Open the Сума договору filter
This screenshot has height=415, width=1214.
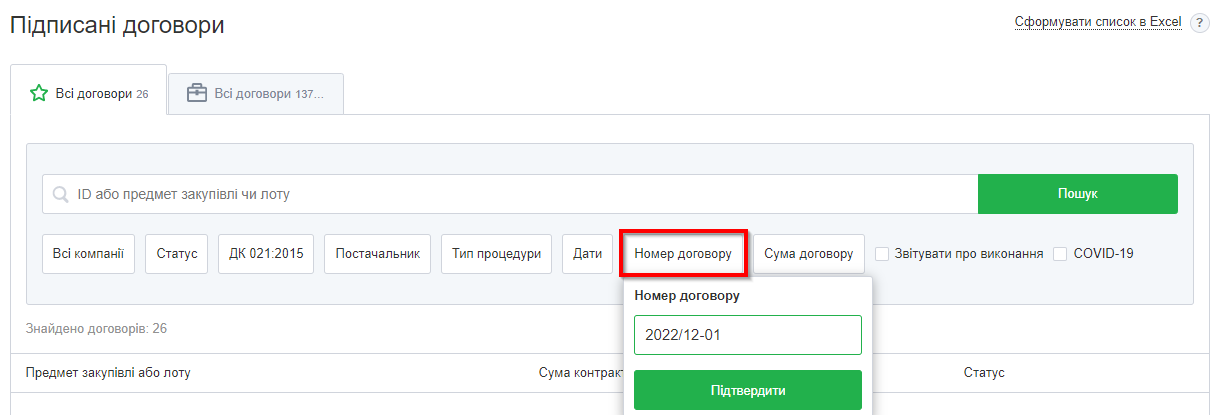pos(808,254)
